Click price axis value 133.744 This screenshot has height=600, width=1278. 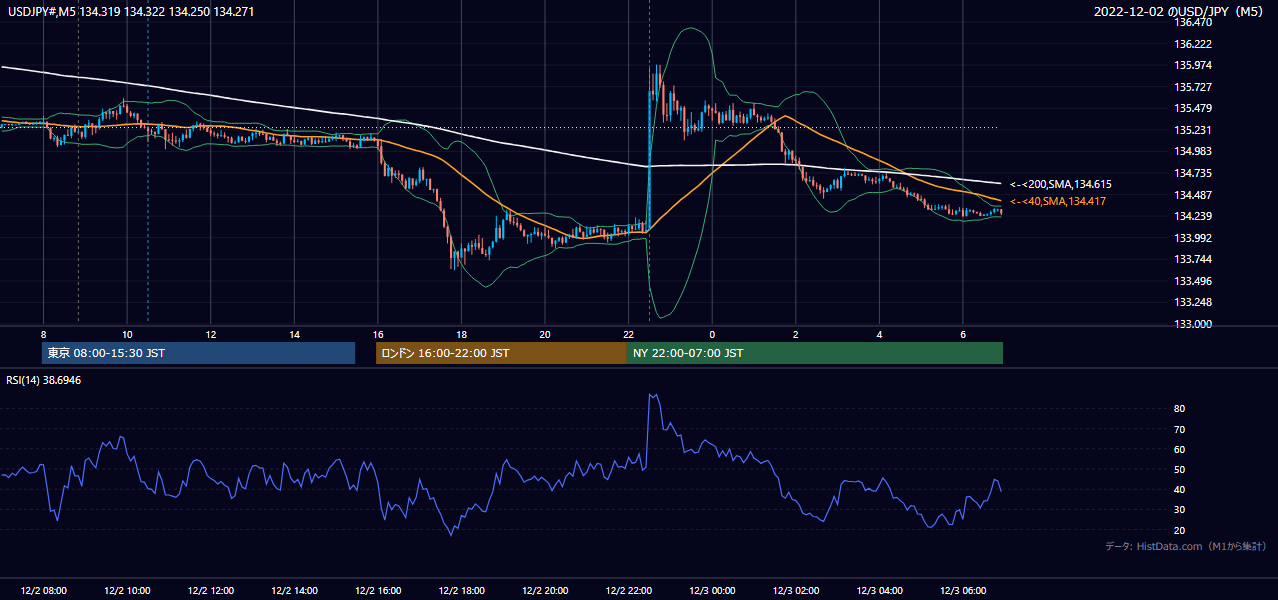click(1192, 259)
